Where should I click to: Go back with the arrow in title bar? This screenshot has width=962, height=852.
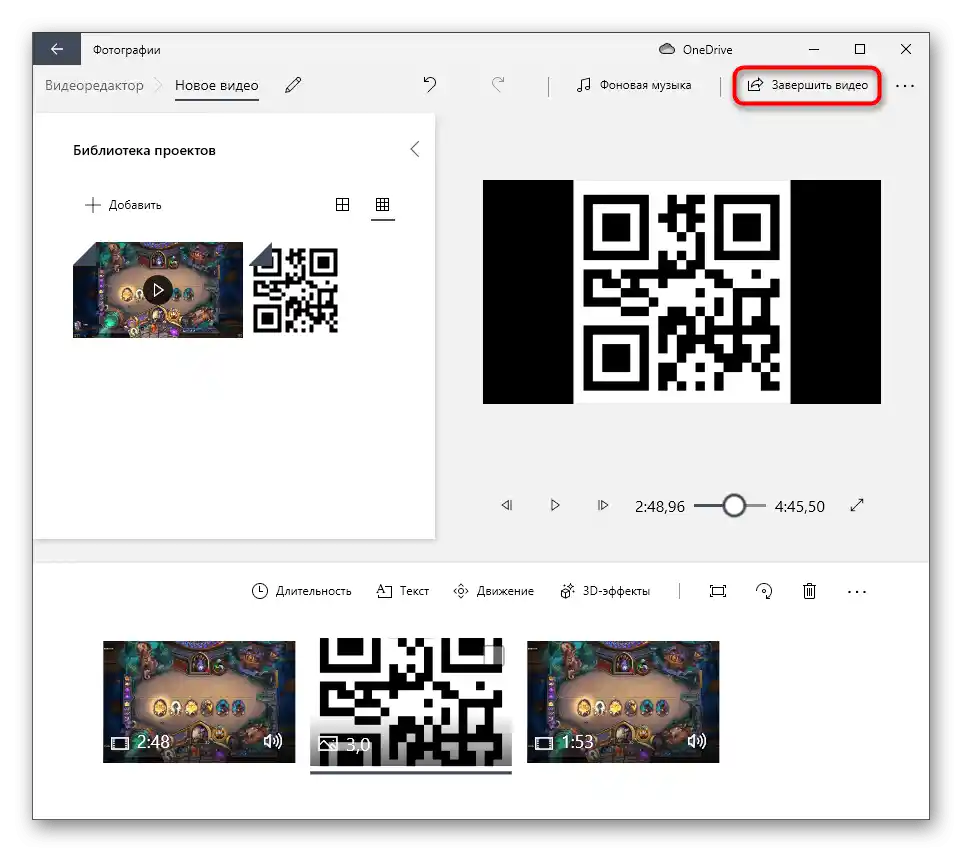[x=56, y=49]
